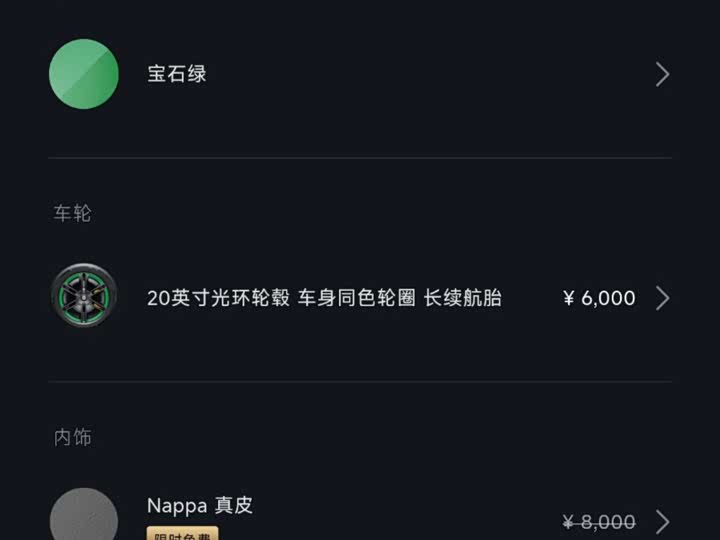
Task: Tap the 真皮 text in interior row
Action: tap(234, 505)
